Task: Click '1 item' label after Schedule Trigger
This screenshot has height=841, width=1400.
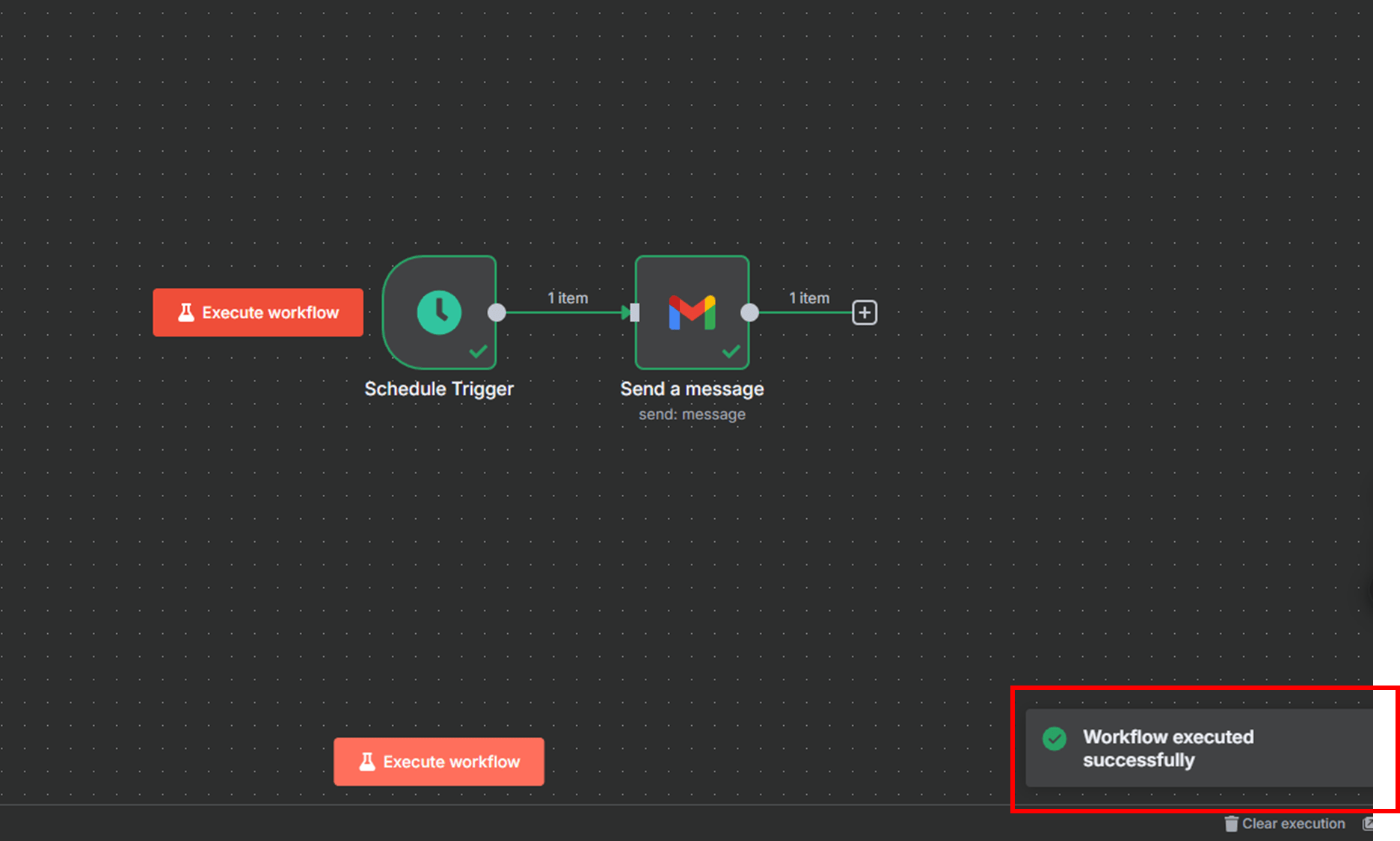Action: (568, 298)
